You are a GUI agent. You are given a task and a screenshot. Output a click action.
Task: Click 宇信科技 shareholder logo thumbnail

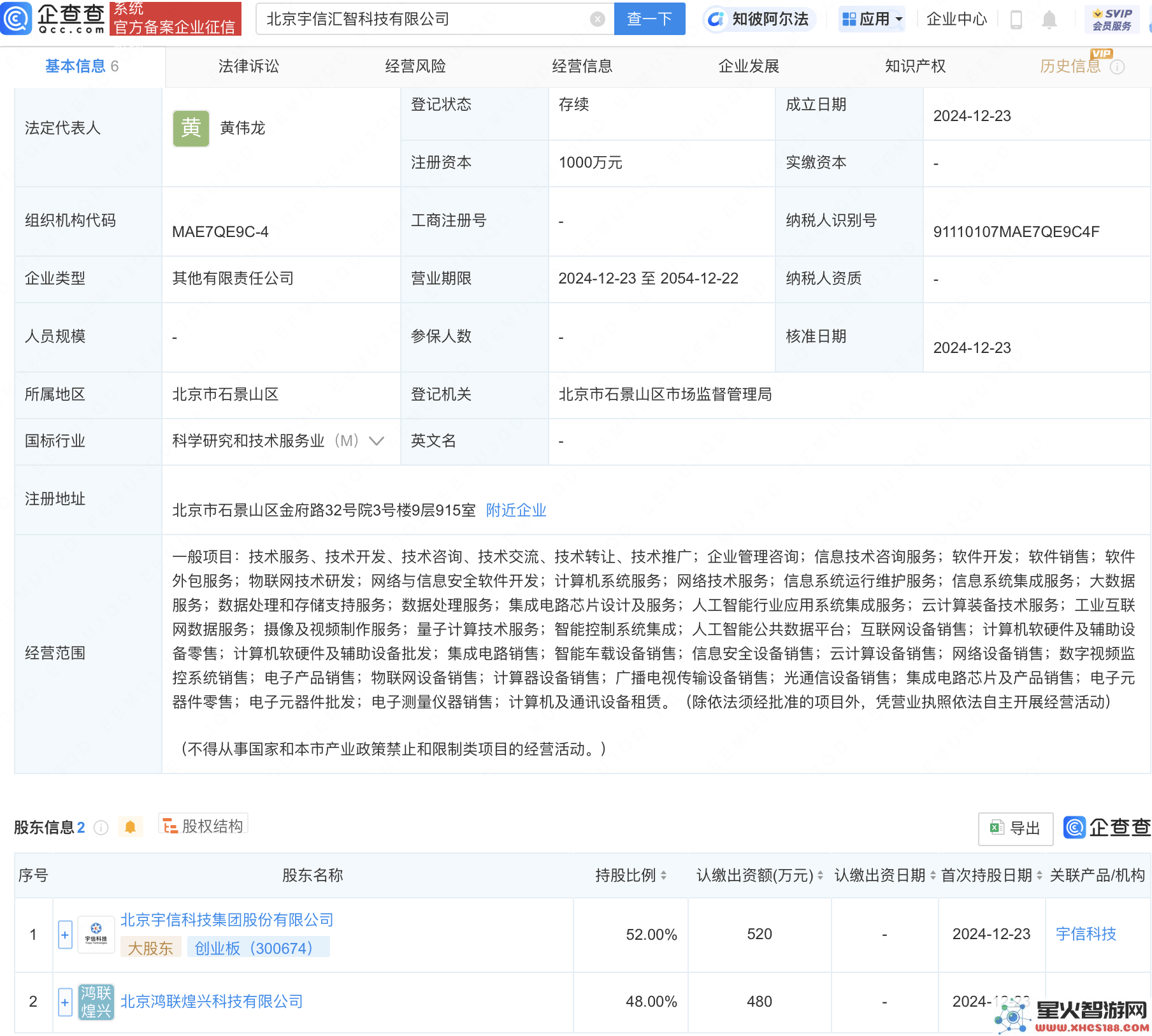(96, 935)
